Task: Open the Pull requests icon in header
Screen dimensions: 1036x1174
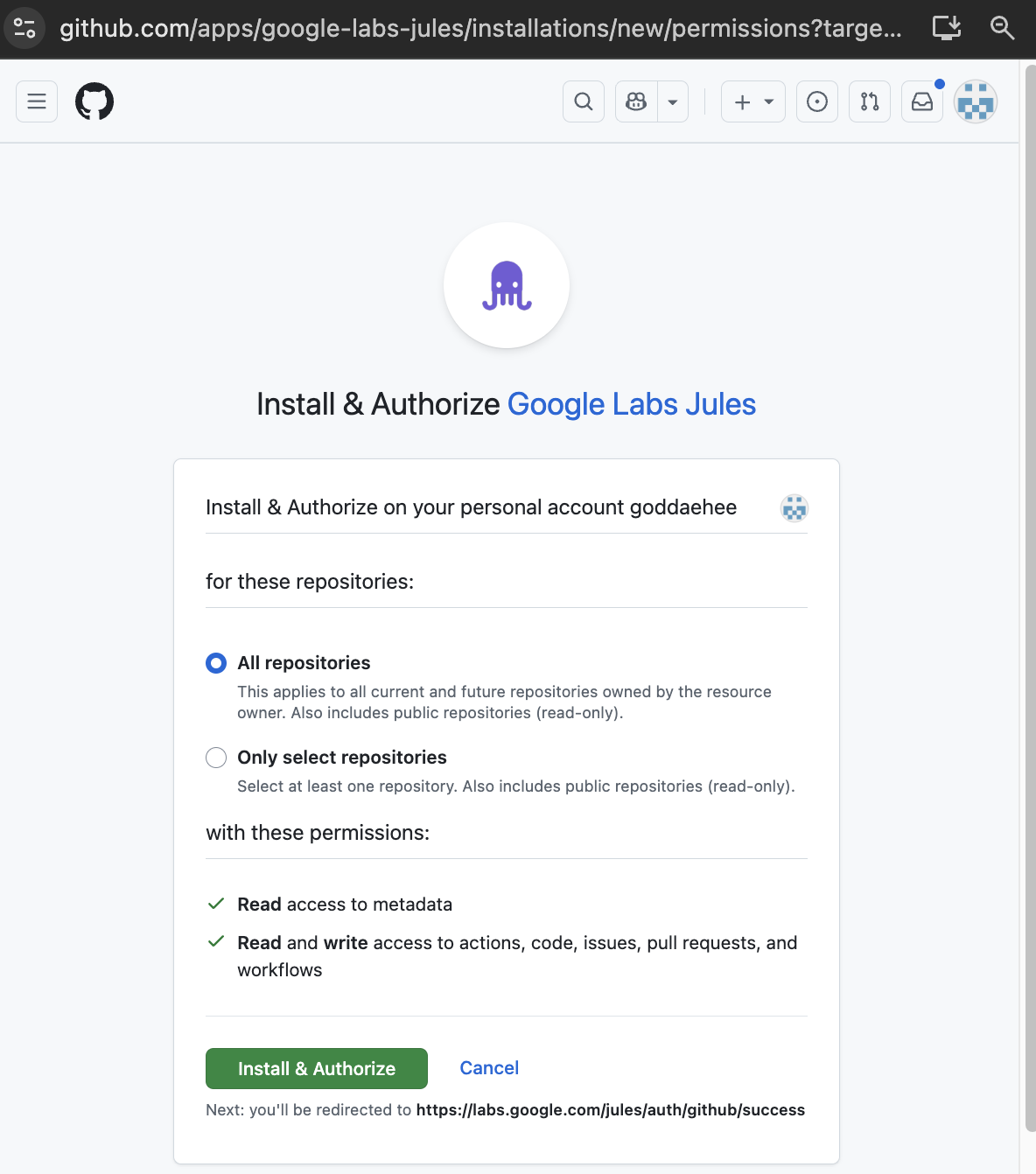Action: (870, 101)
